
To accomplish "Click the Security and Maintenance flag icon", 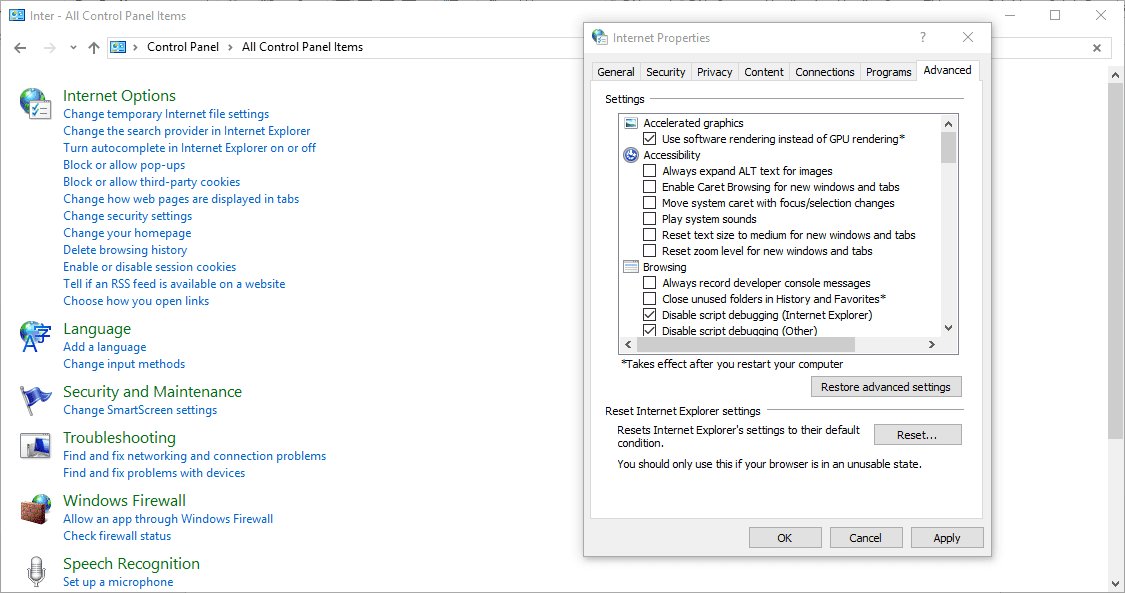I will click(35, 399).
